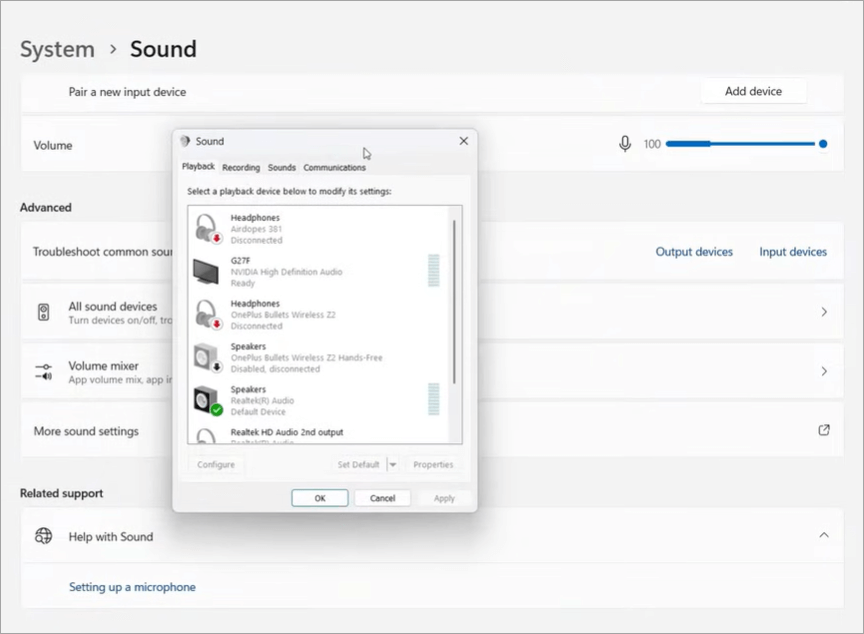
Task: Click the Help with Sound globe icon
Action: [43, 536]
